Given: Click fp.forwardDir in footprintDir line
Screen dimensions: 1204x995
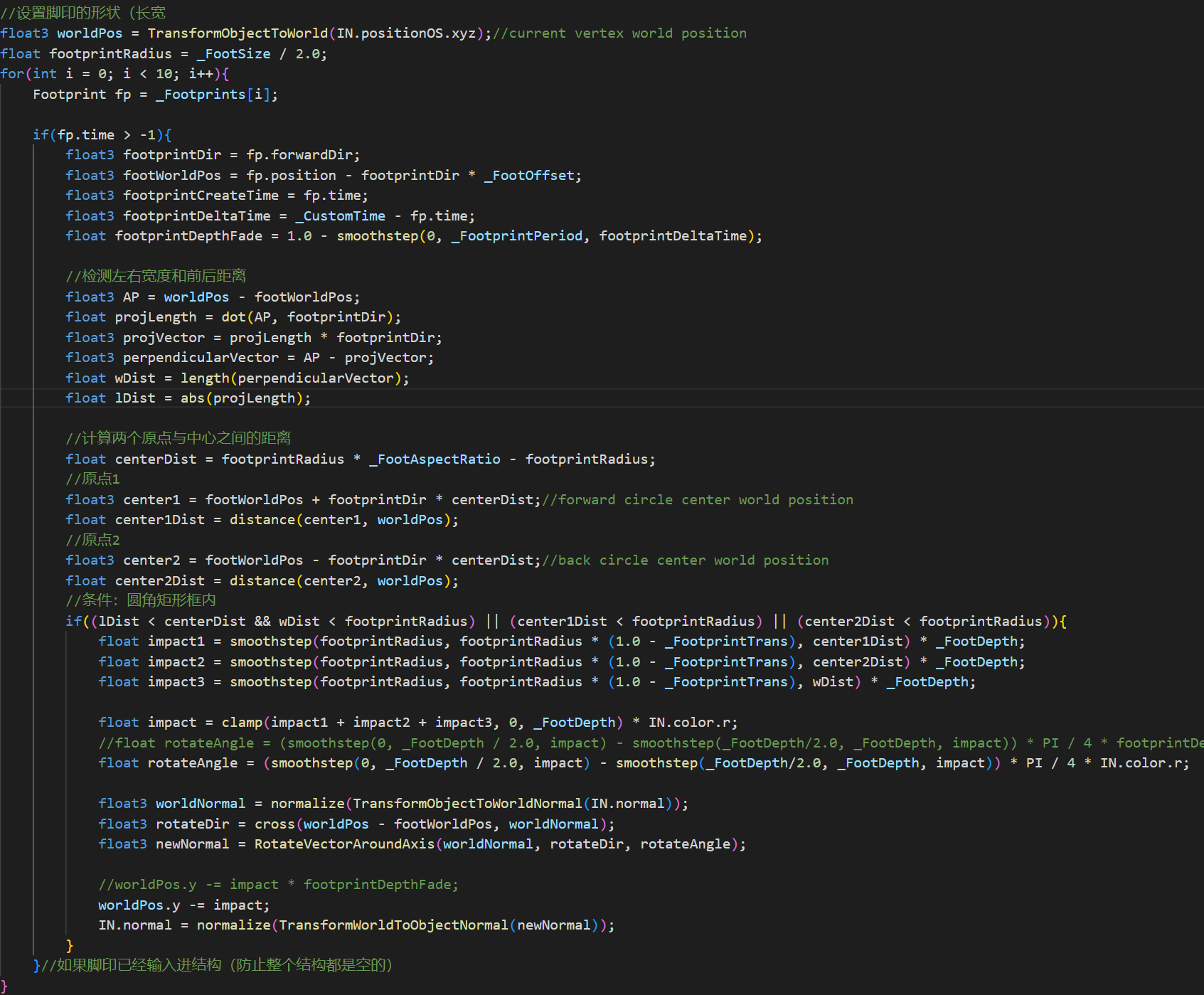Looking at the screenshot, I should pos(299,155).
